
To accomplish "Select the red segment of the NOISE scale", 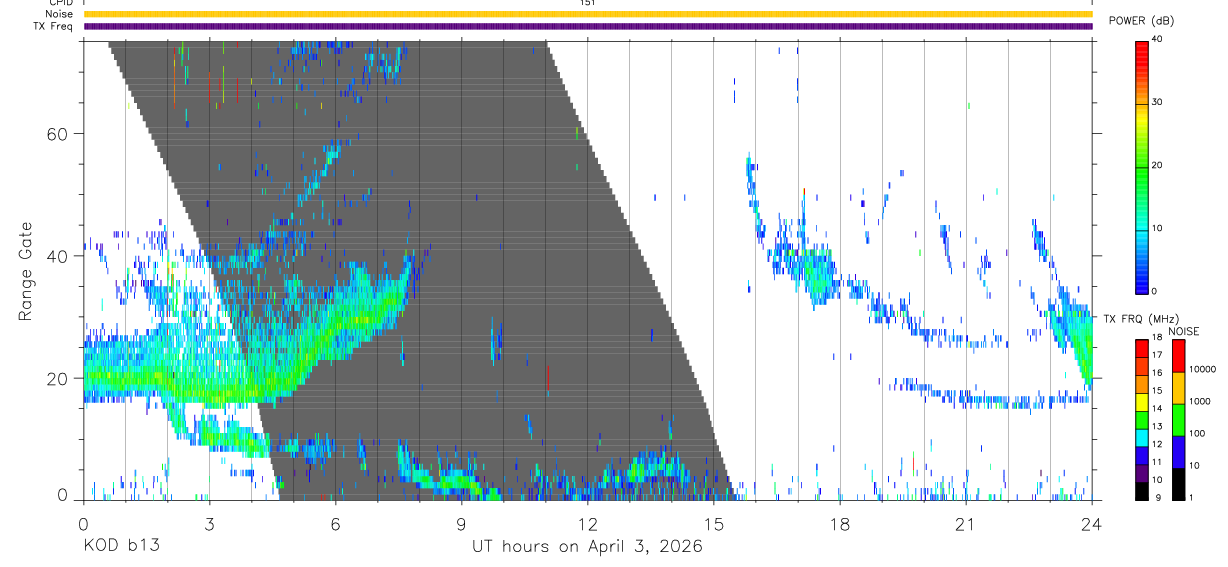I will (x=1178, y=356).
